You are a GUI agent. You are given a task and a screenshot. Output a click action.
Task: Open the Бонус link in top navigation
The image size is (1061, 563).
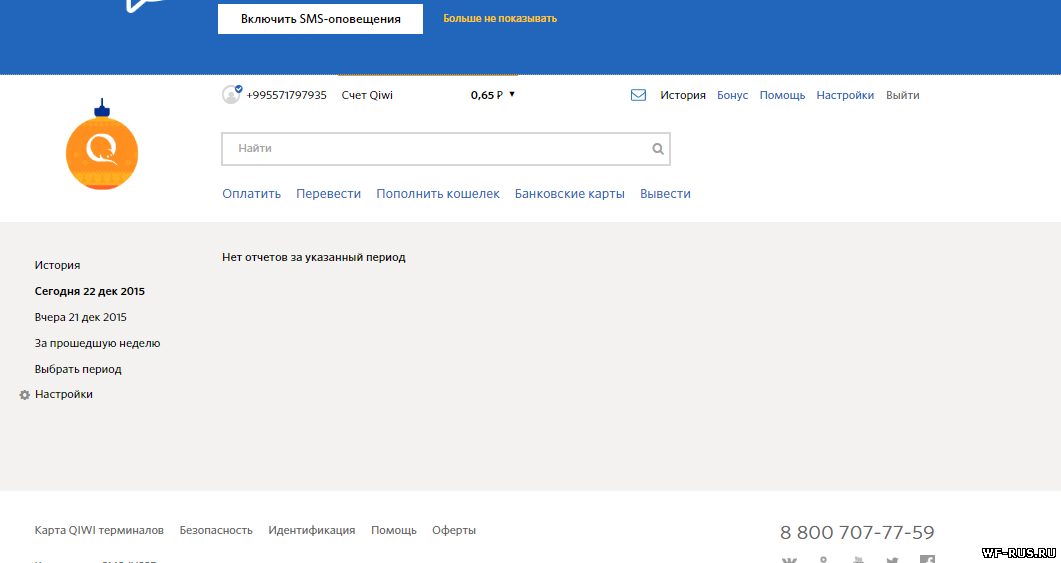[x=732, y=96]
